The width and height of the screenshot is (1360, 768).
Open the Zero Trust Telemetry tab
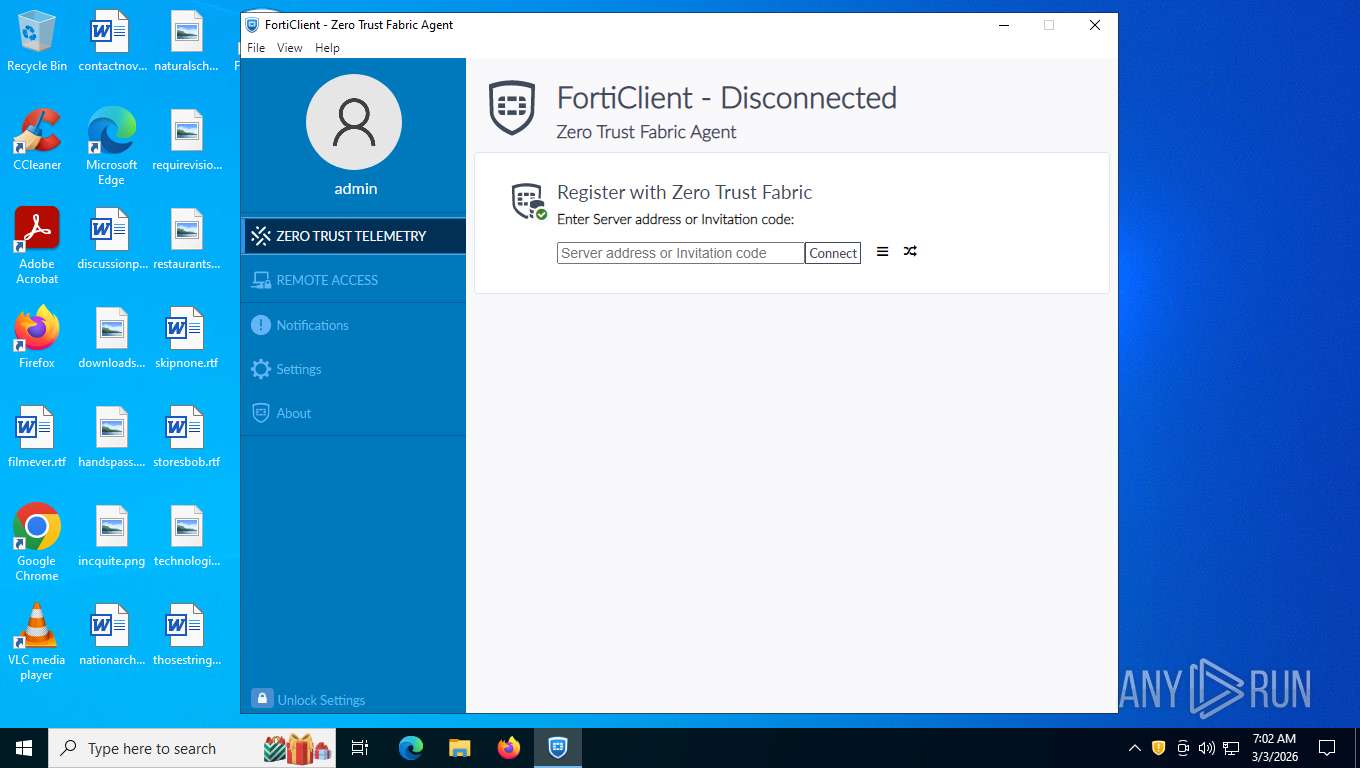[x=353, y=236]
